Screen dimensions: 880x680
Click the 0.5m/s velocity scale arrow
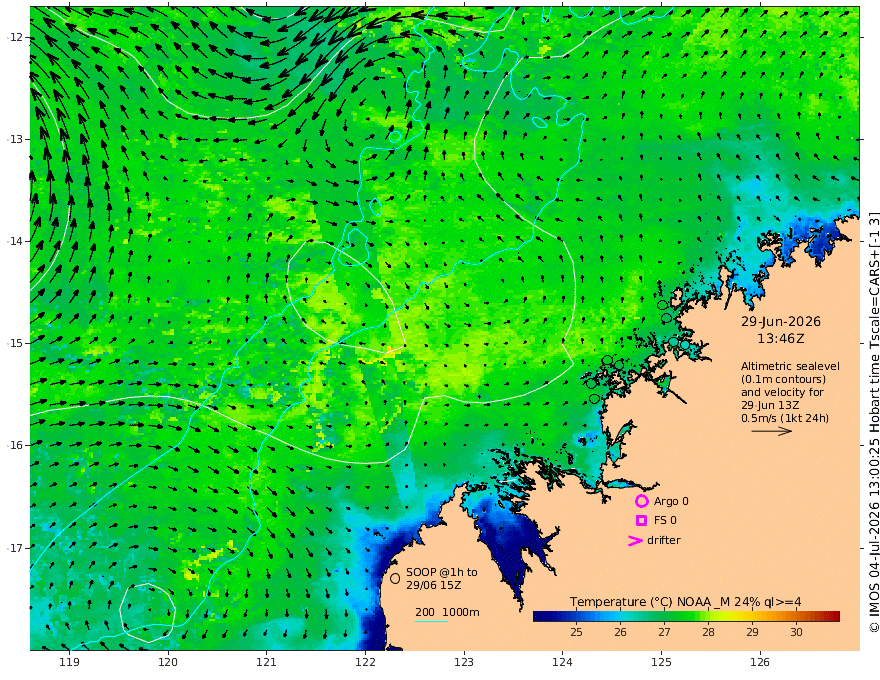point(772,431)
